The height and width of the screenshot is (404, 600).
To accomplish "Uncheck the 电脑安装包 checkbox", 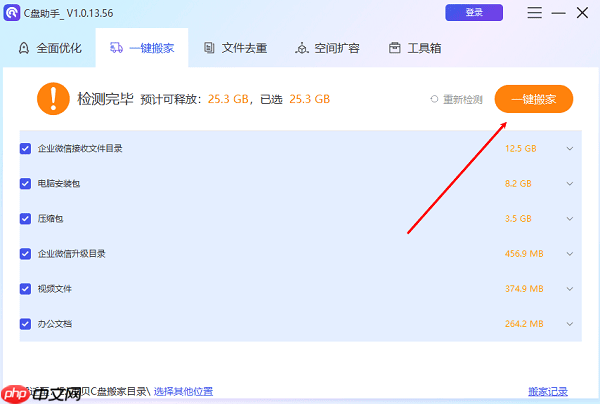I will (x=25, y=184).
